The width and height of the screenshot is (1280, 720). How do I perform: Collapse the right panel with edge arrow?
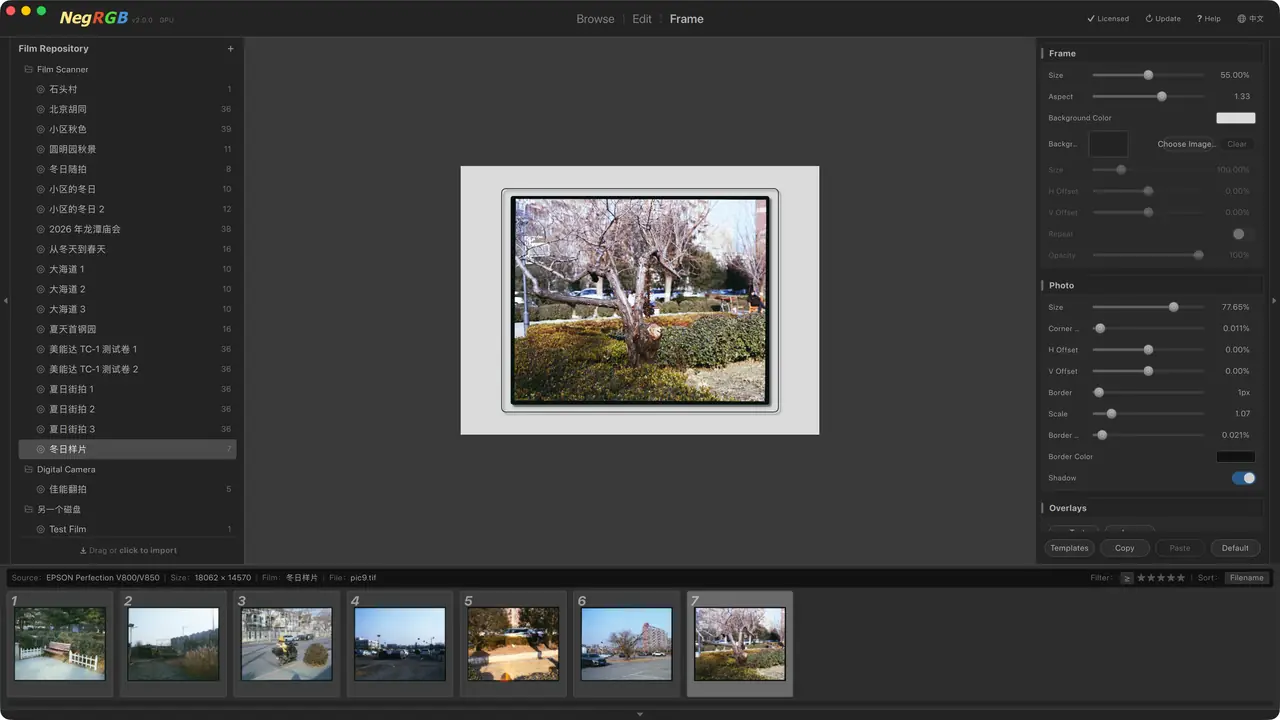coord(1274,300)
